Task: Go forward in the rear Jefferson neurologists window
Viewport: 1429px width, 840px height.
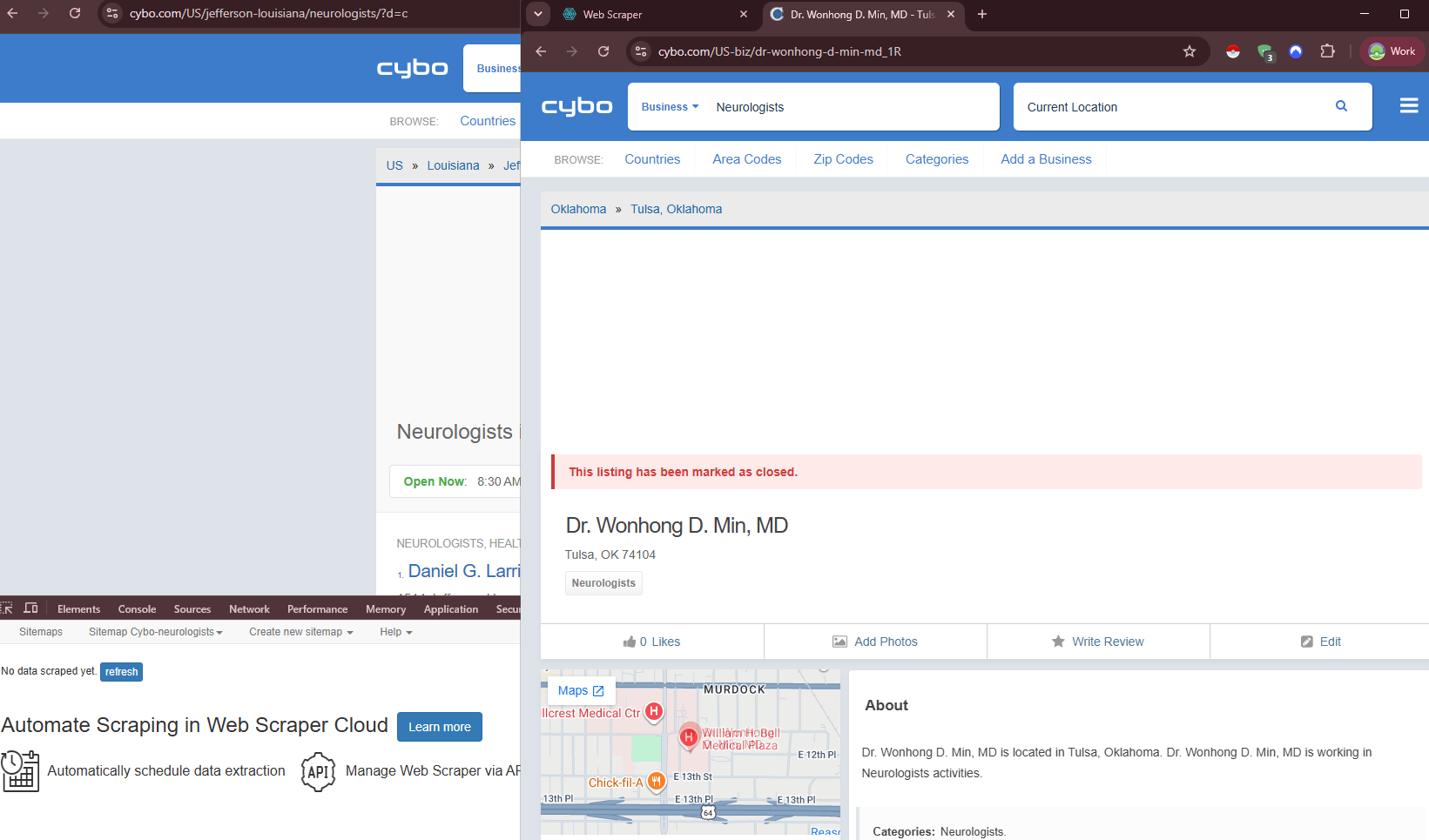Action: (x=44, y=13)
